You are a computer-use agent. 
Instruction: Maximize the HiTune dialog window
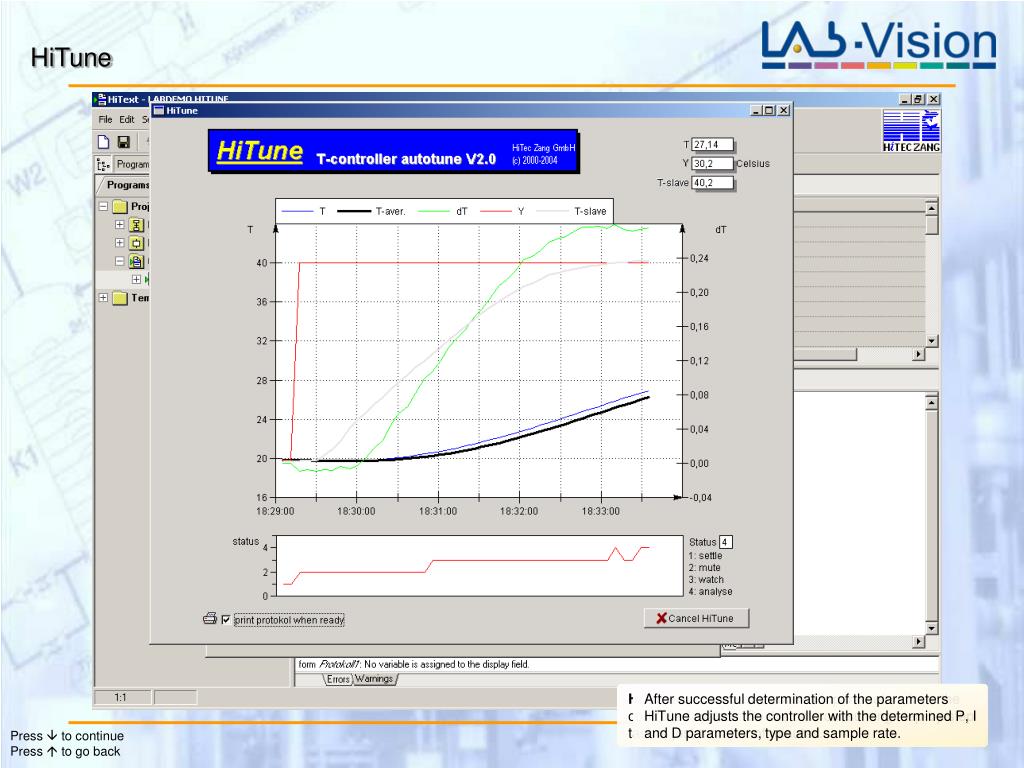click(x=769, y=110)
